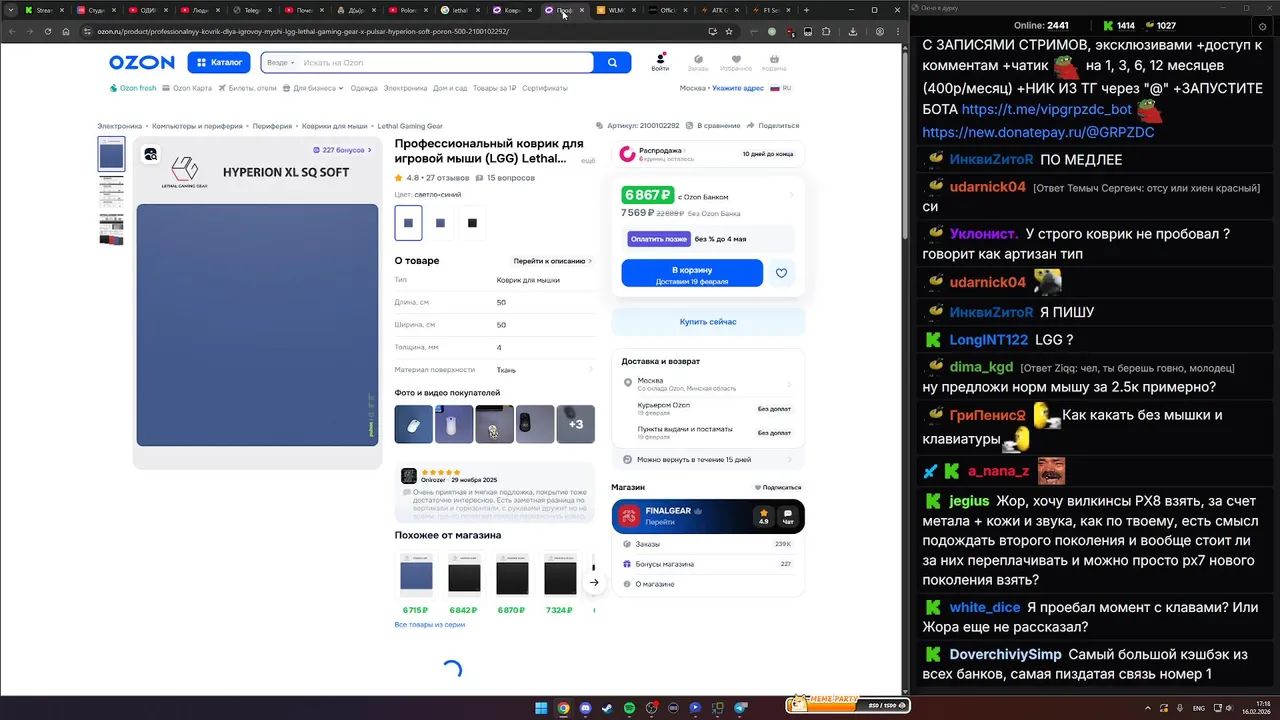Open the Windows Start button
This screenshot has height=720, width=1280.
tap(541, 708)
